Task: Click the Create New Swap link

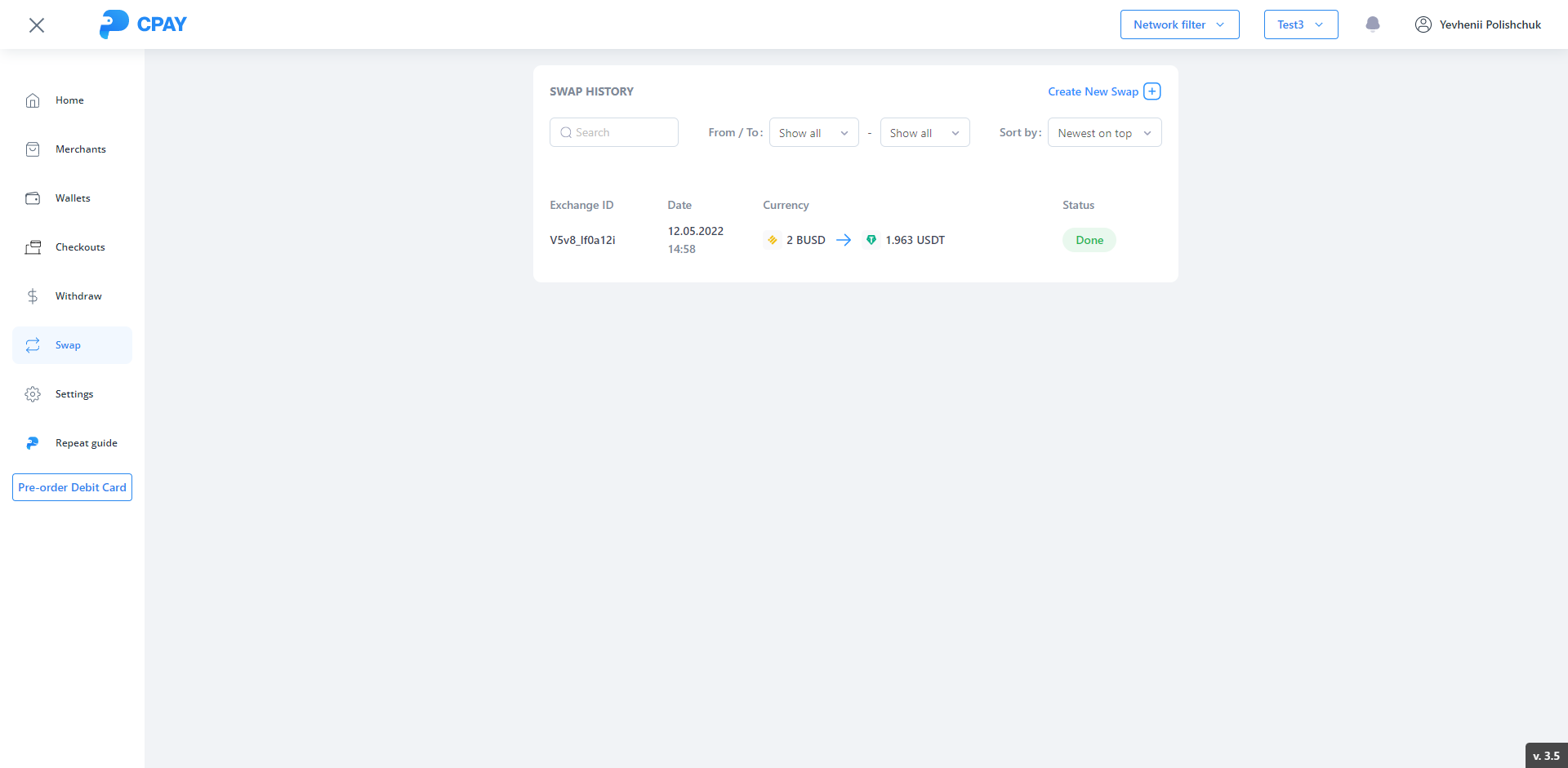Action: pos(1092,91)
